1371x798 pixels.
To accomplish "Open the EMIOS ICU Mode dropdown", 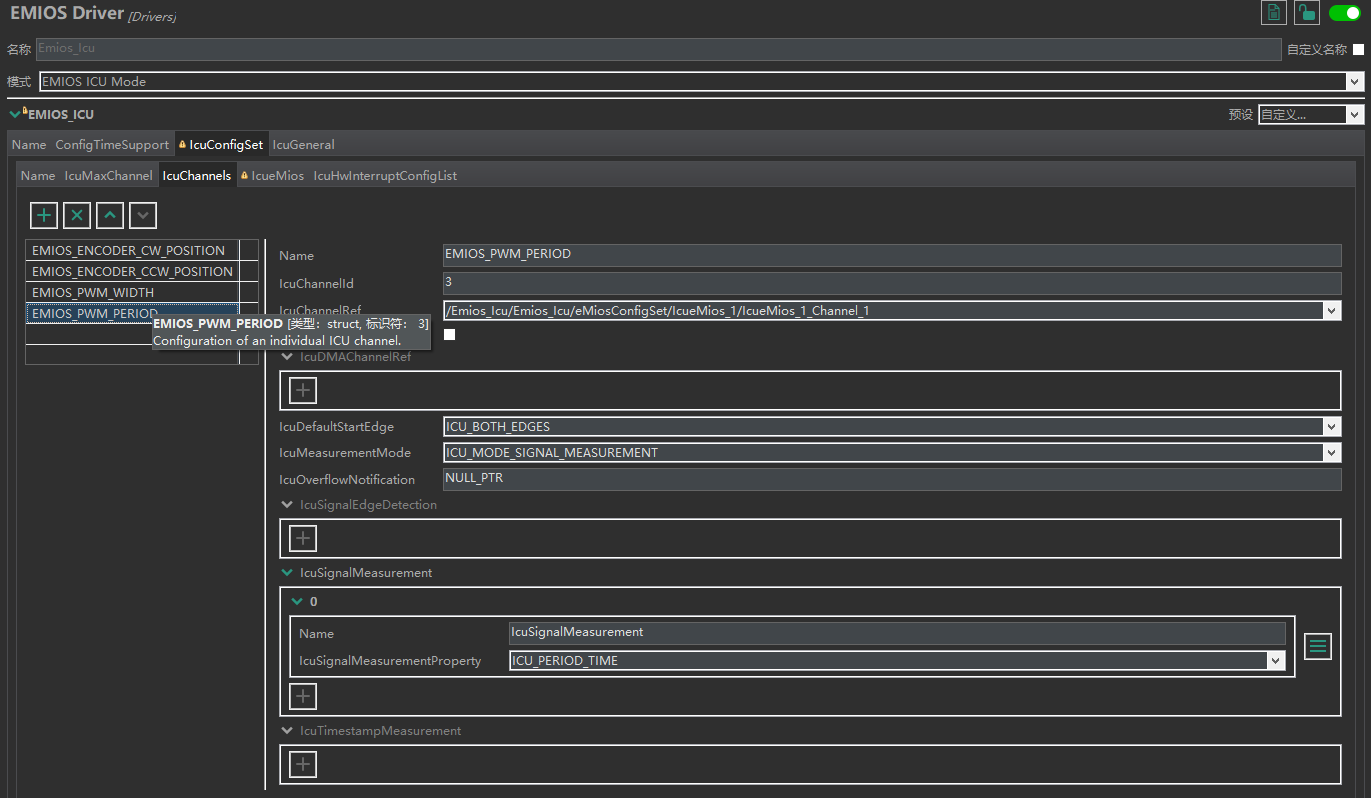I will click(1357, 81).
